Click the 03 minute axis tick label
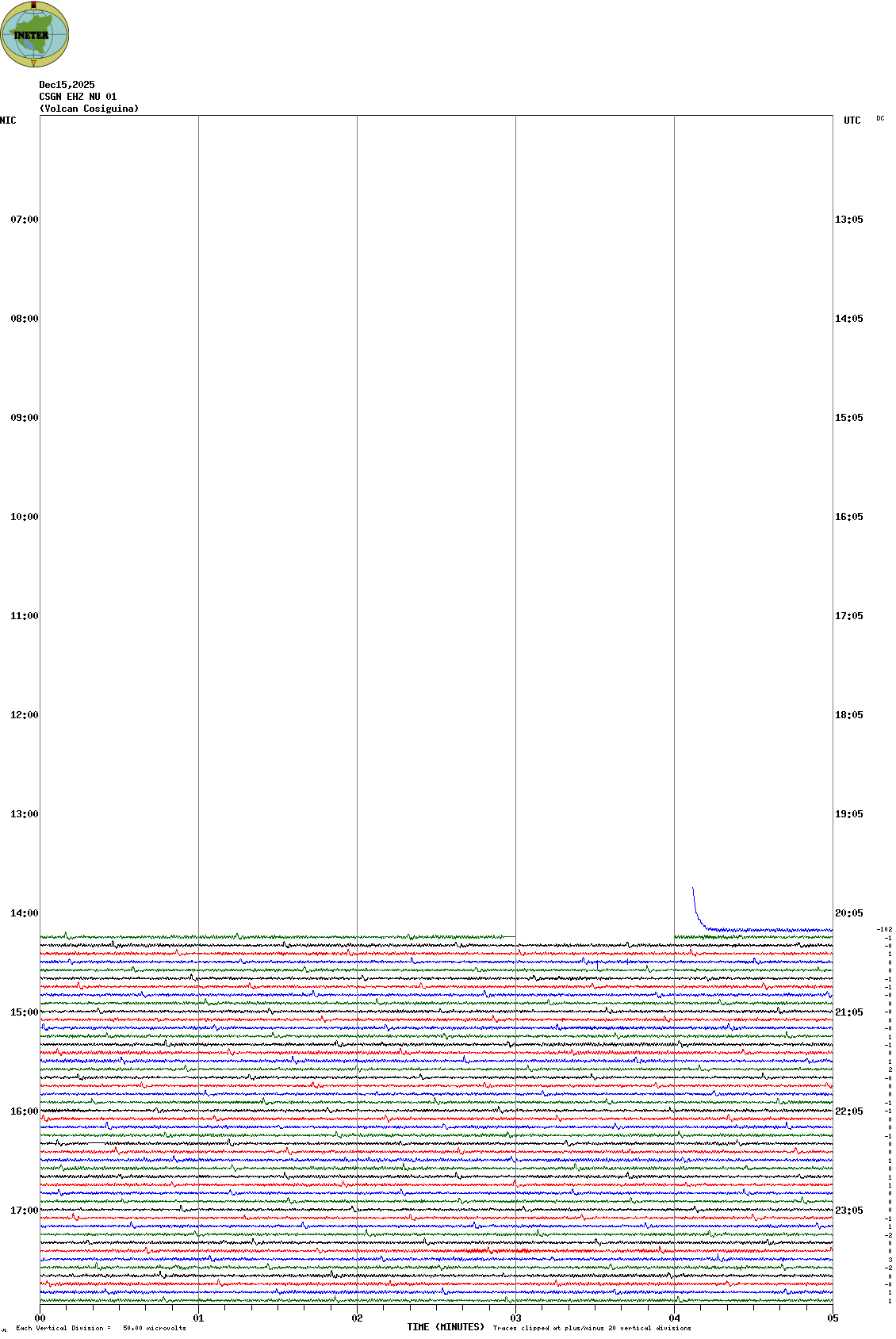The image size is (896, 1339). [515, 1318]
